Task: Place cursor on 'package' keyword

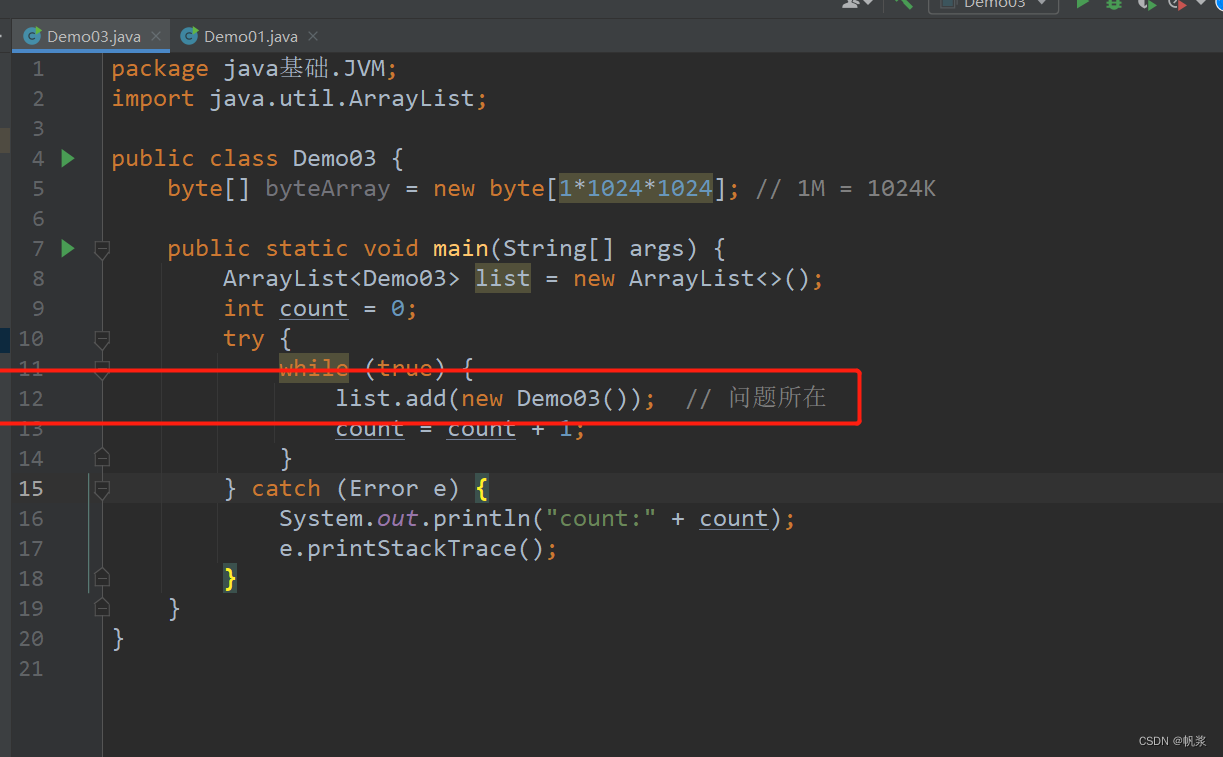Action: coord(160,69)
